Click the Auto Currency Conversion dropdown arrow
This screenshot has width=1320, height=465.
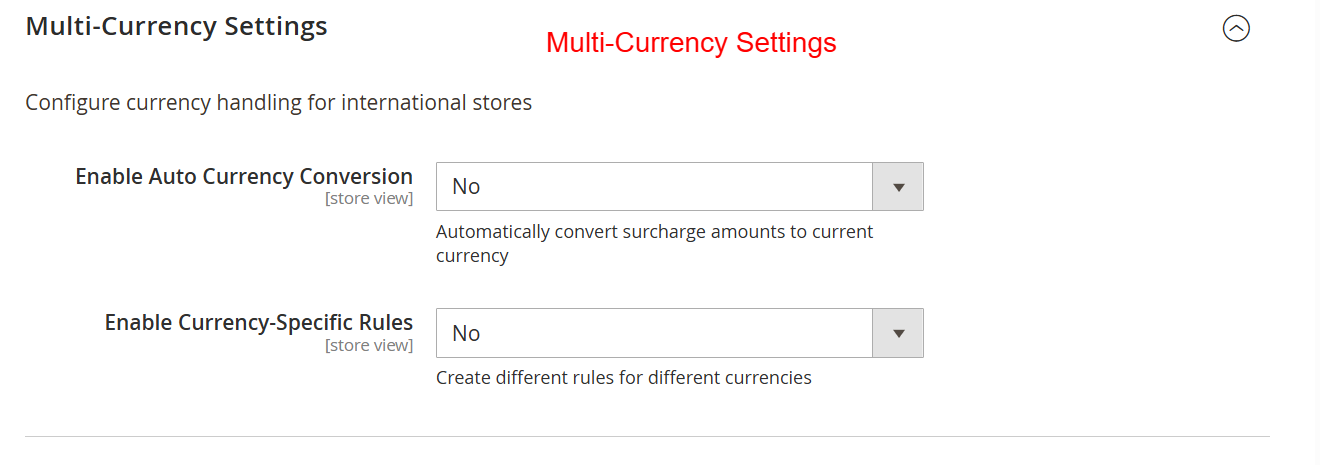[x=898, y=187]
